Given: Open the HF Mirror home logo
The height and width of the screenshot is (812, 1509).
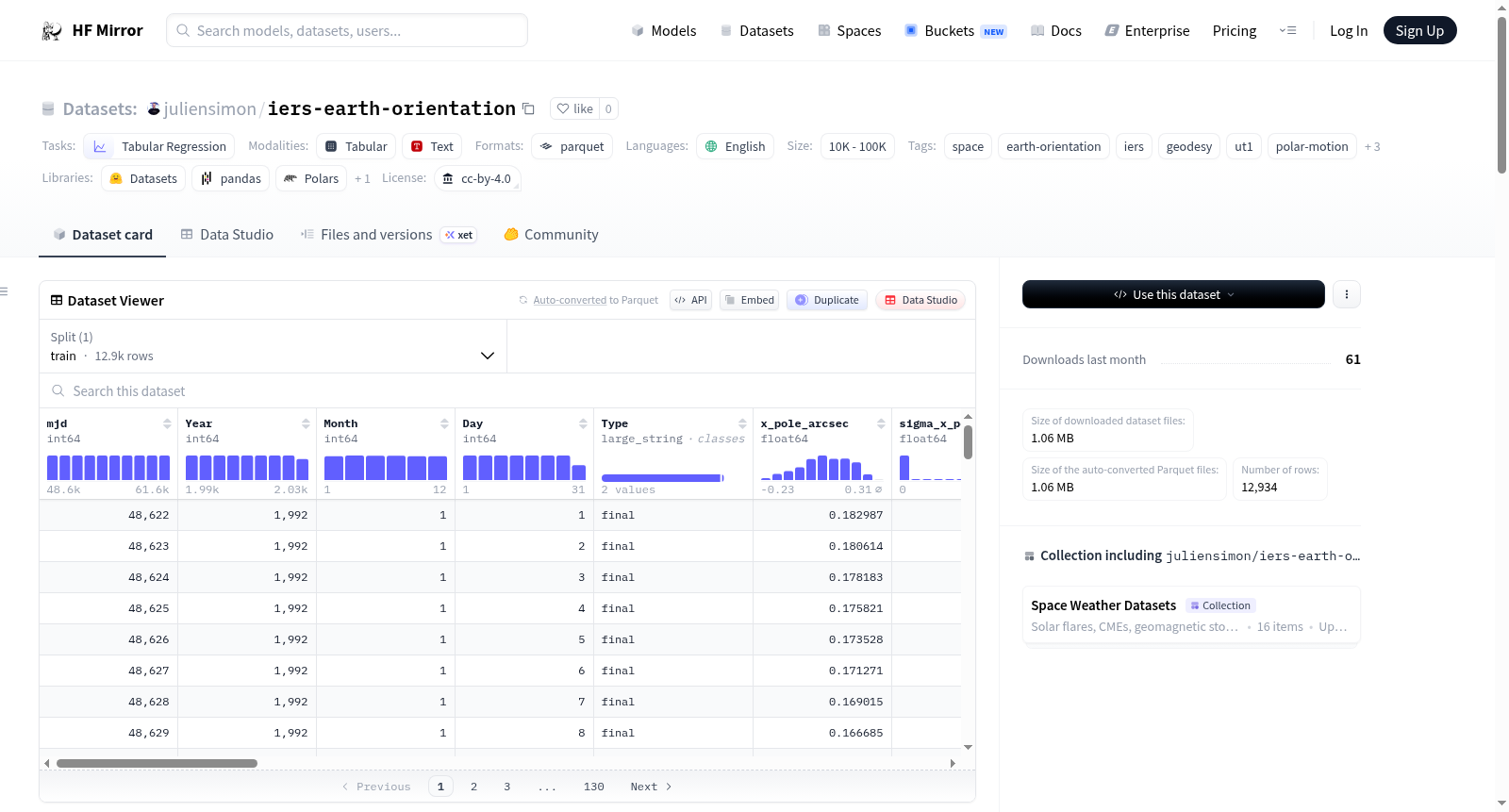Looking at the screenshot, I should click(91, 30).
